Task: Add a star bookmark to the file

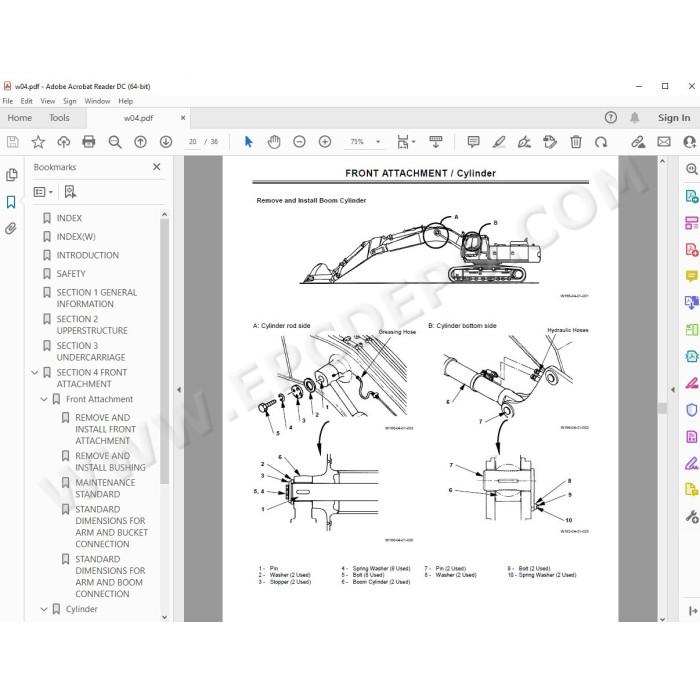Action: point(38,142)
